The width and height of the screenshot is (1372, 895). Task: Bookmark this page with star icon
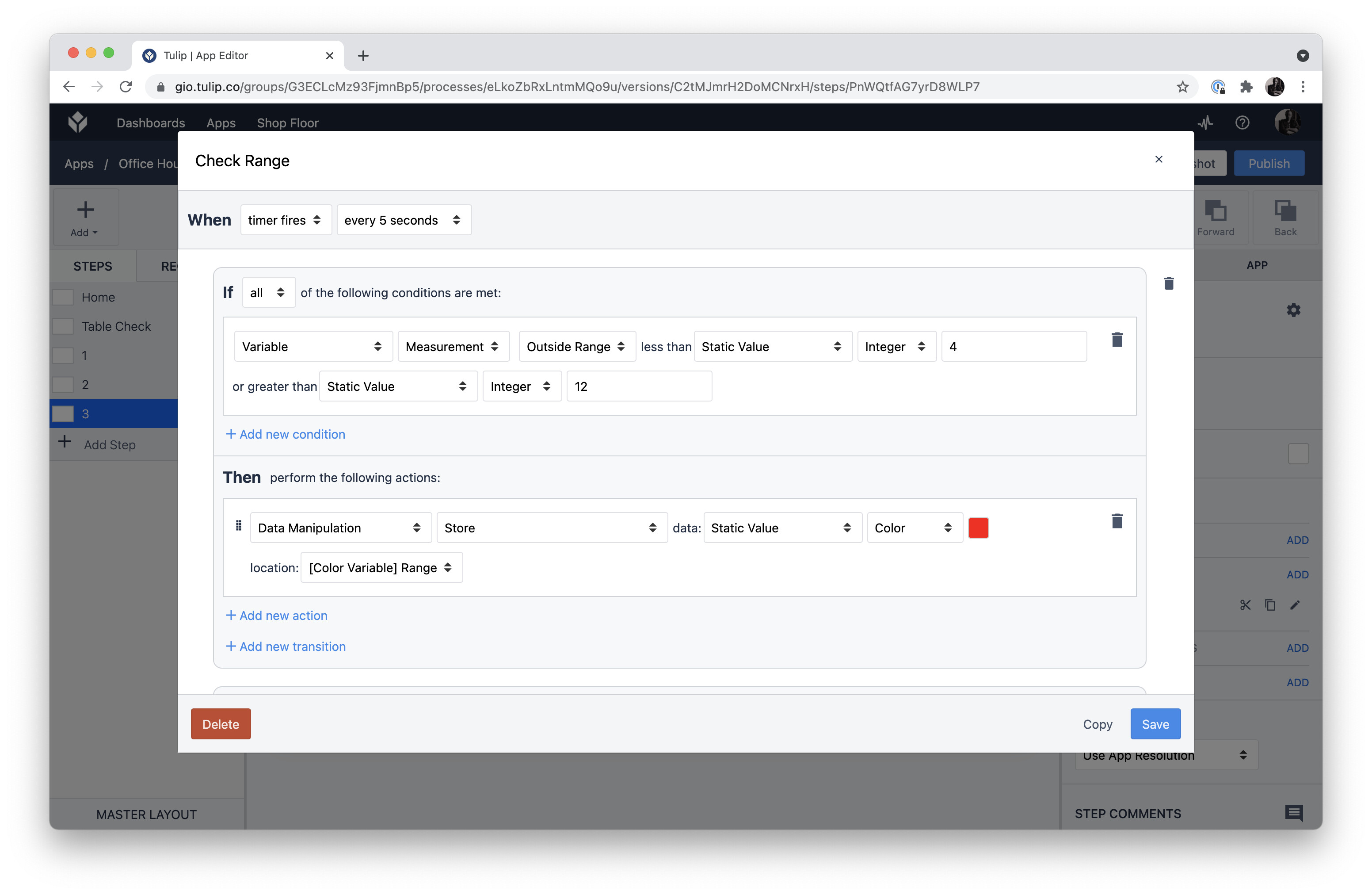(1182, 87)
